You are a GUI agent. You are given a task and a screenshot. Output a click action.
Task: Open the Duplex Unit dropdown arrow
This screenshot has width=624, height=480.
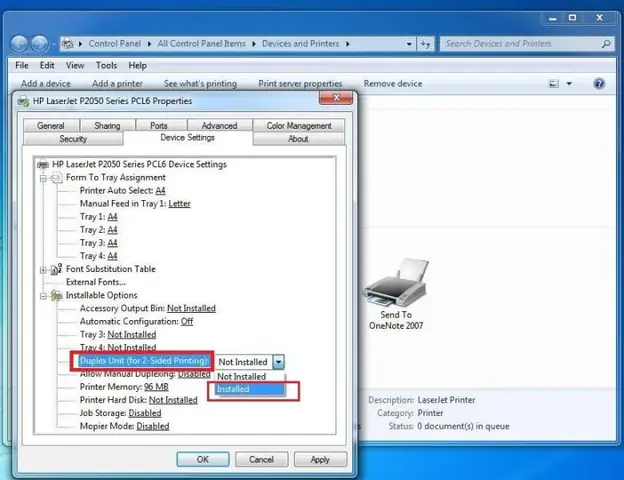(x=279, y=362)
